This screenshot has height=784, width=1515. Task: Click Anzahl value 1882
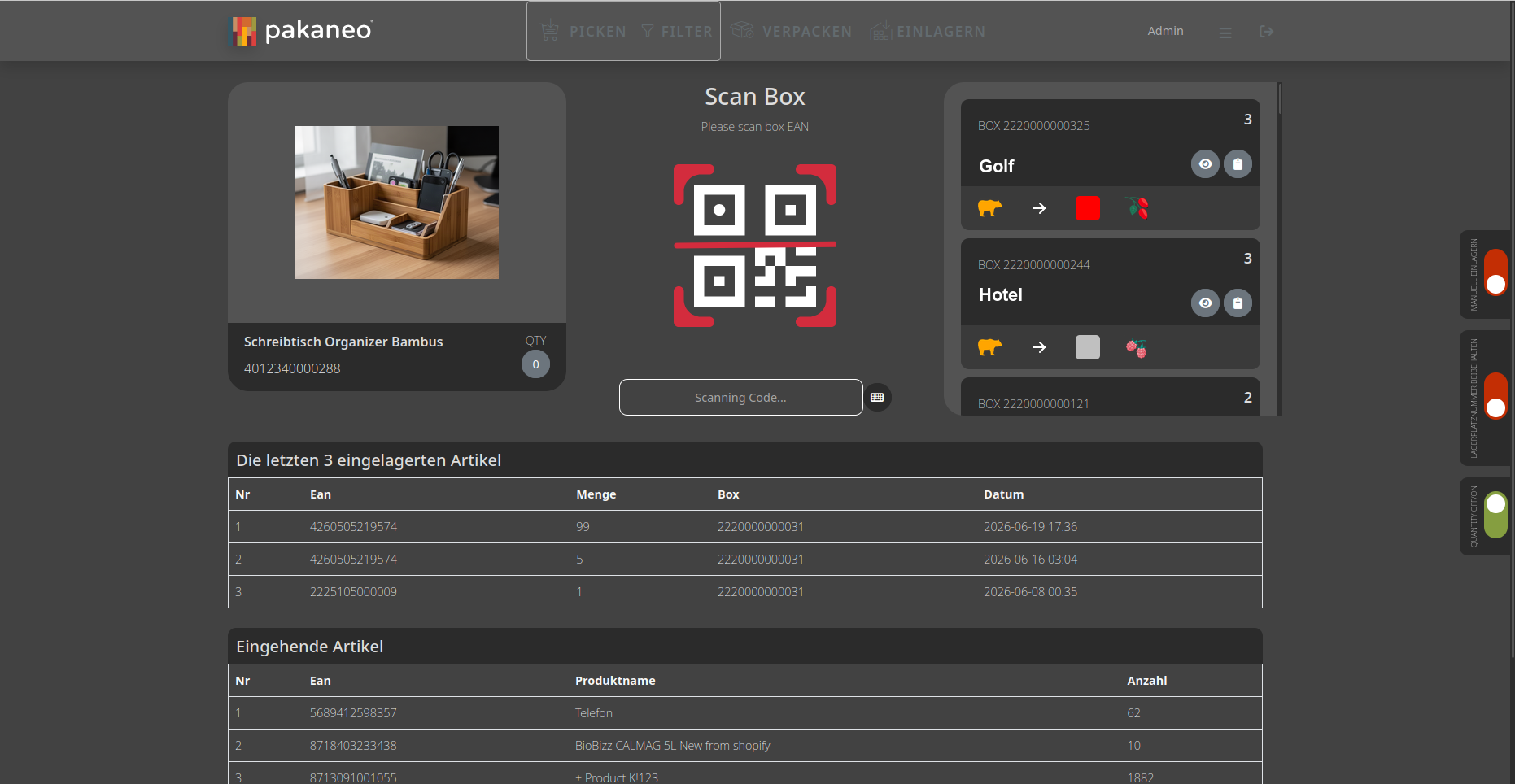(1140, 777)
